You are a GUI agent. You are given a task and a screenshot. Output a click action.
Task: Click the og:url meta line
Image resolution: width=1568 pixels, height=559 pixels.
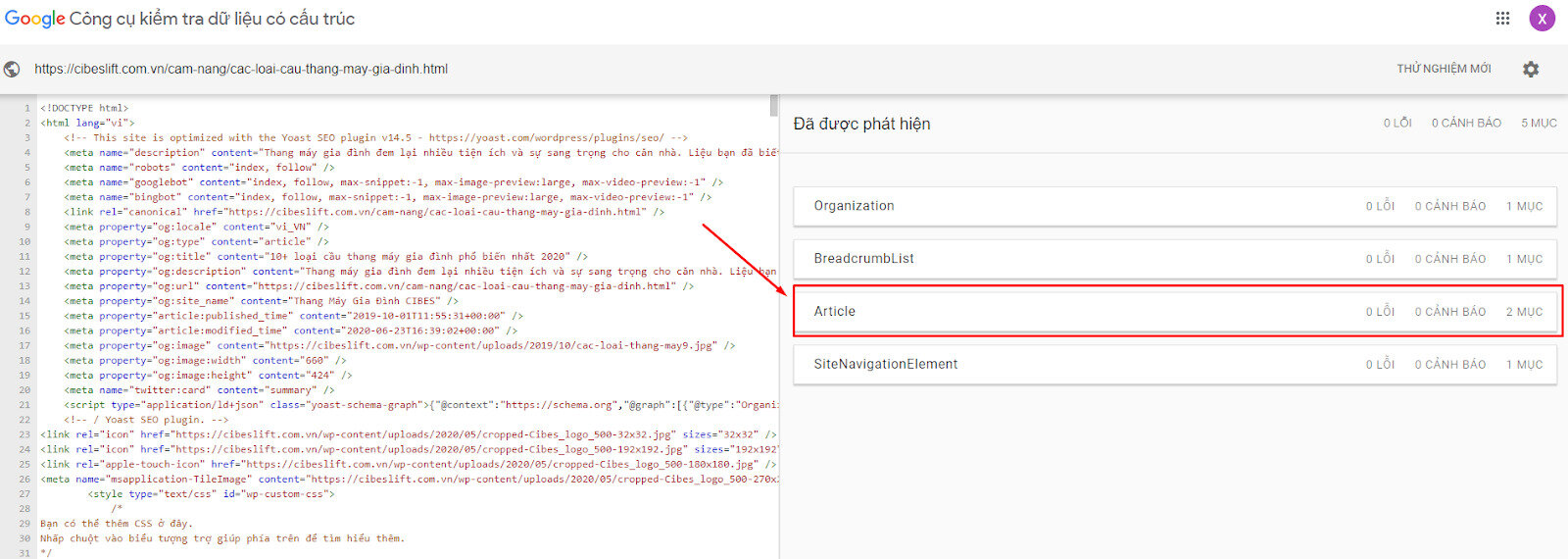(378, 285)
